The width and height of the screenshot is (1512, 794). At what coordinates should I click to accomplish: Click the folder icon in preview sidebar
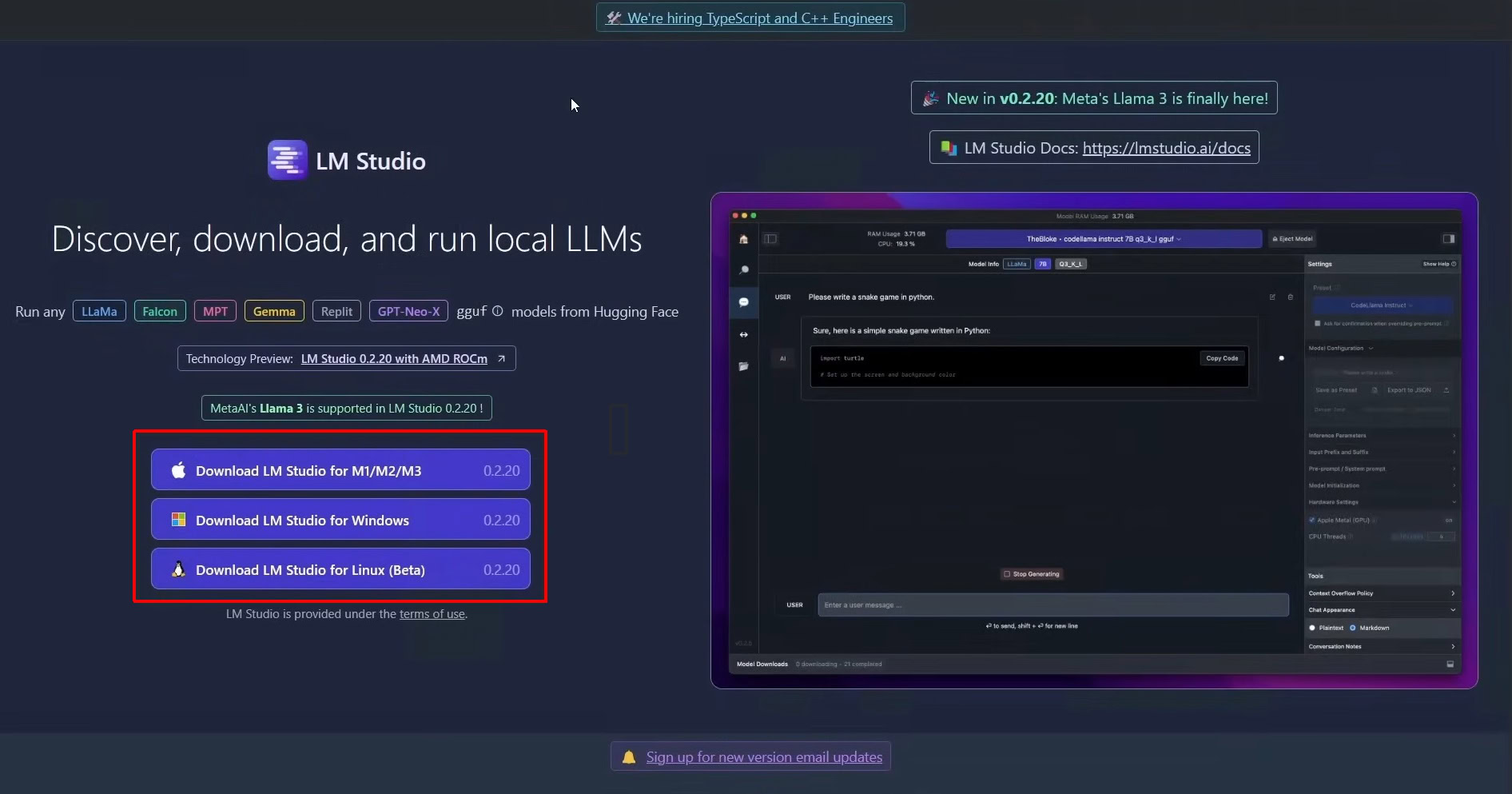point(744,366)
